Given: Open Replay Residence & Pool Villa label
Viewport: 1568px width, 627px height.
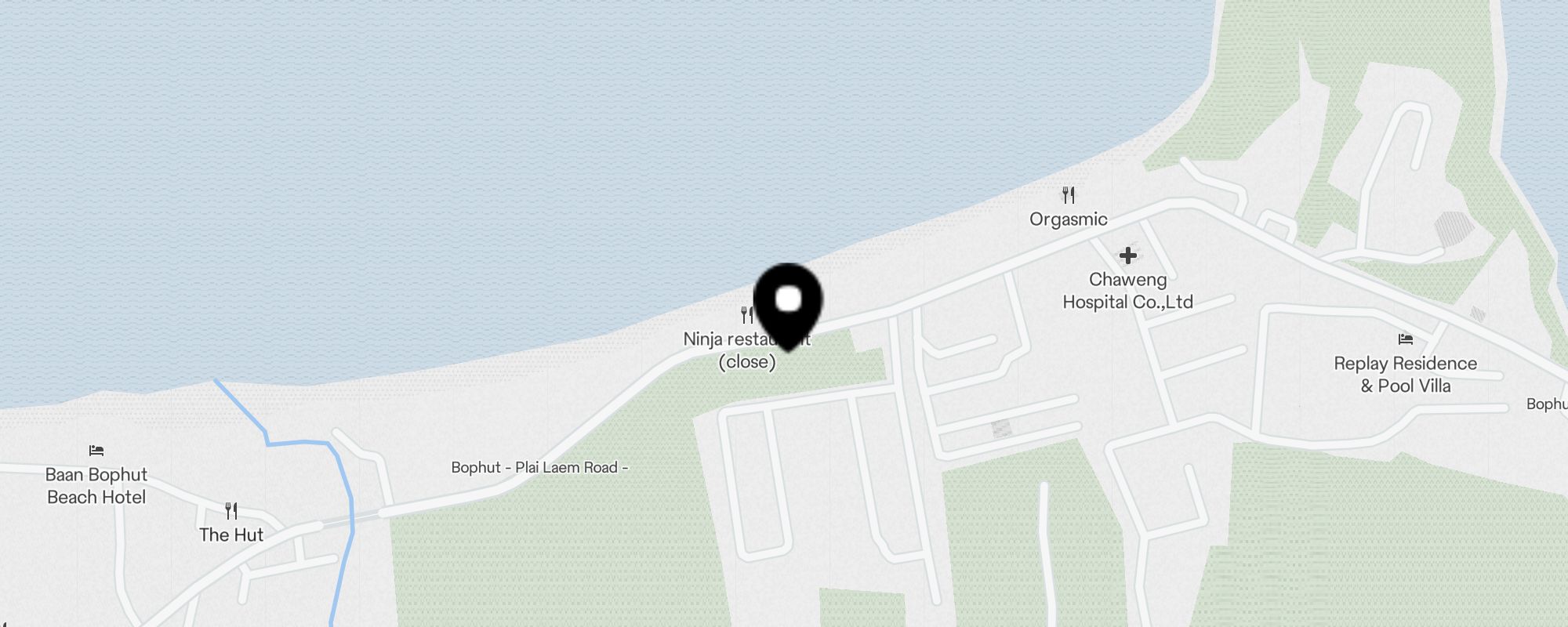Looking at the screenshot, I should tap(1406, 375).
